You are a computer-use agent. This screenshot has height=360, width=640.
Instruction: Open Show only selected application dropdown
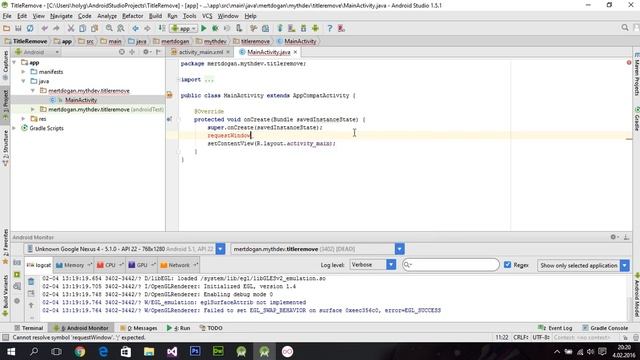click(584, 265)
